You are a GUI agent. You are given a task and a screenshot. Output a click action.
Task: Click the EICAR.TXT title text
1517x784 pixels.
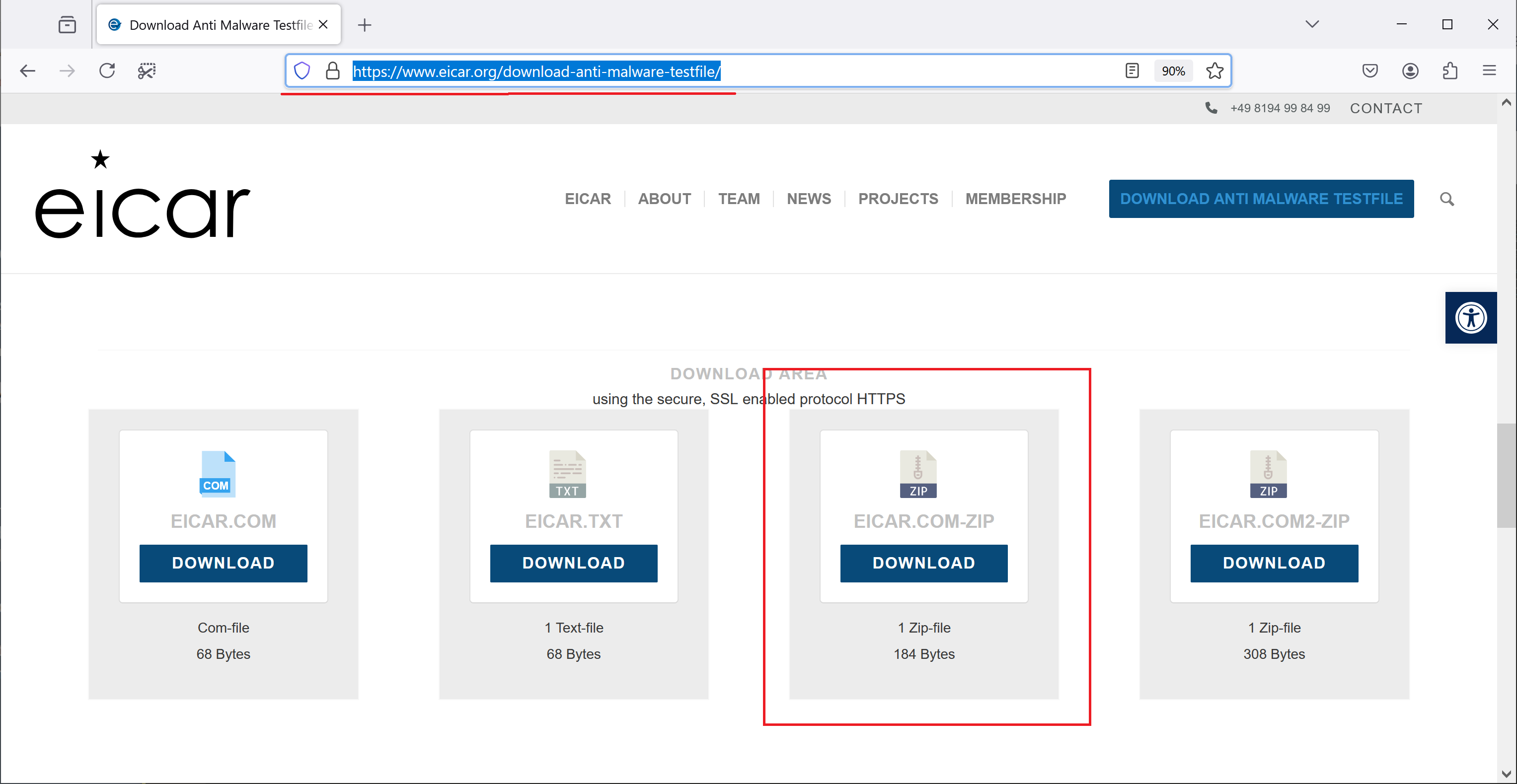[574, 521]
